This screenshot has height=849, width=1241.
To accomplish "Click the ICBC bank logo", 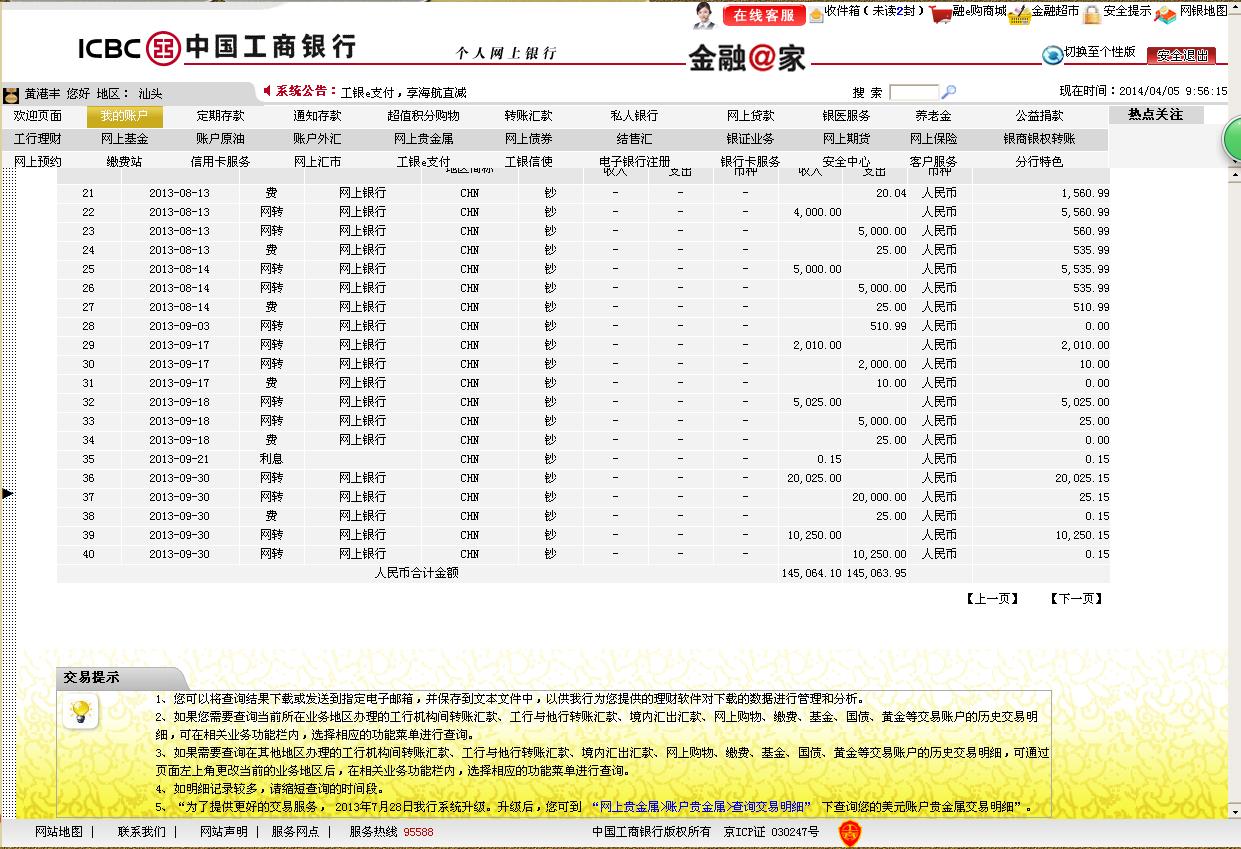I will (217, 47).
